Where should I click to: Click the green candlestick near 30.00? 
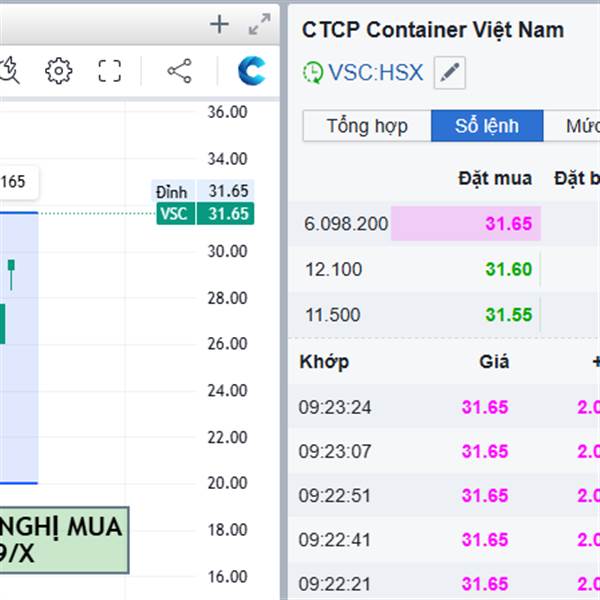11,274
